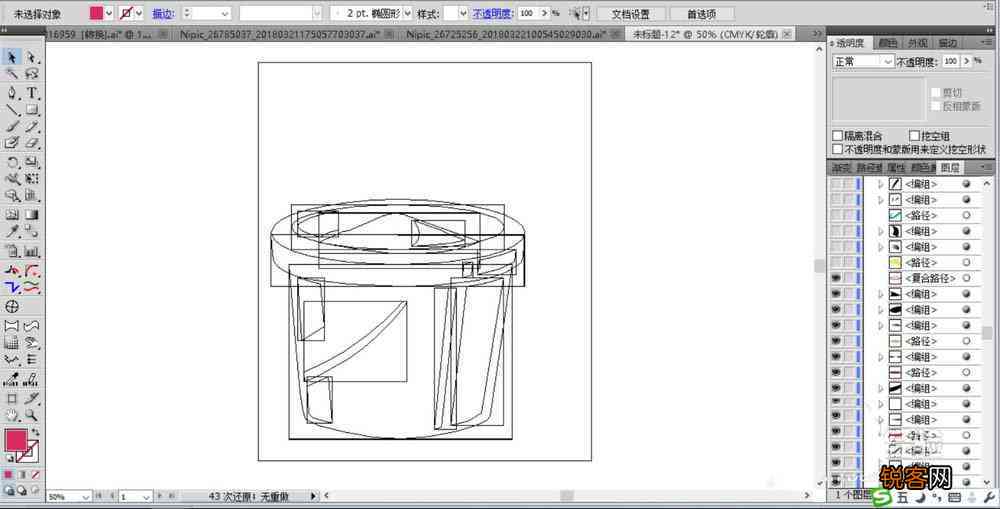Check the 挖空组 checkbox
1000x509 pixels.
[914, 136]
